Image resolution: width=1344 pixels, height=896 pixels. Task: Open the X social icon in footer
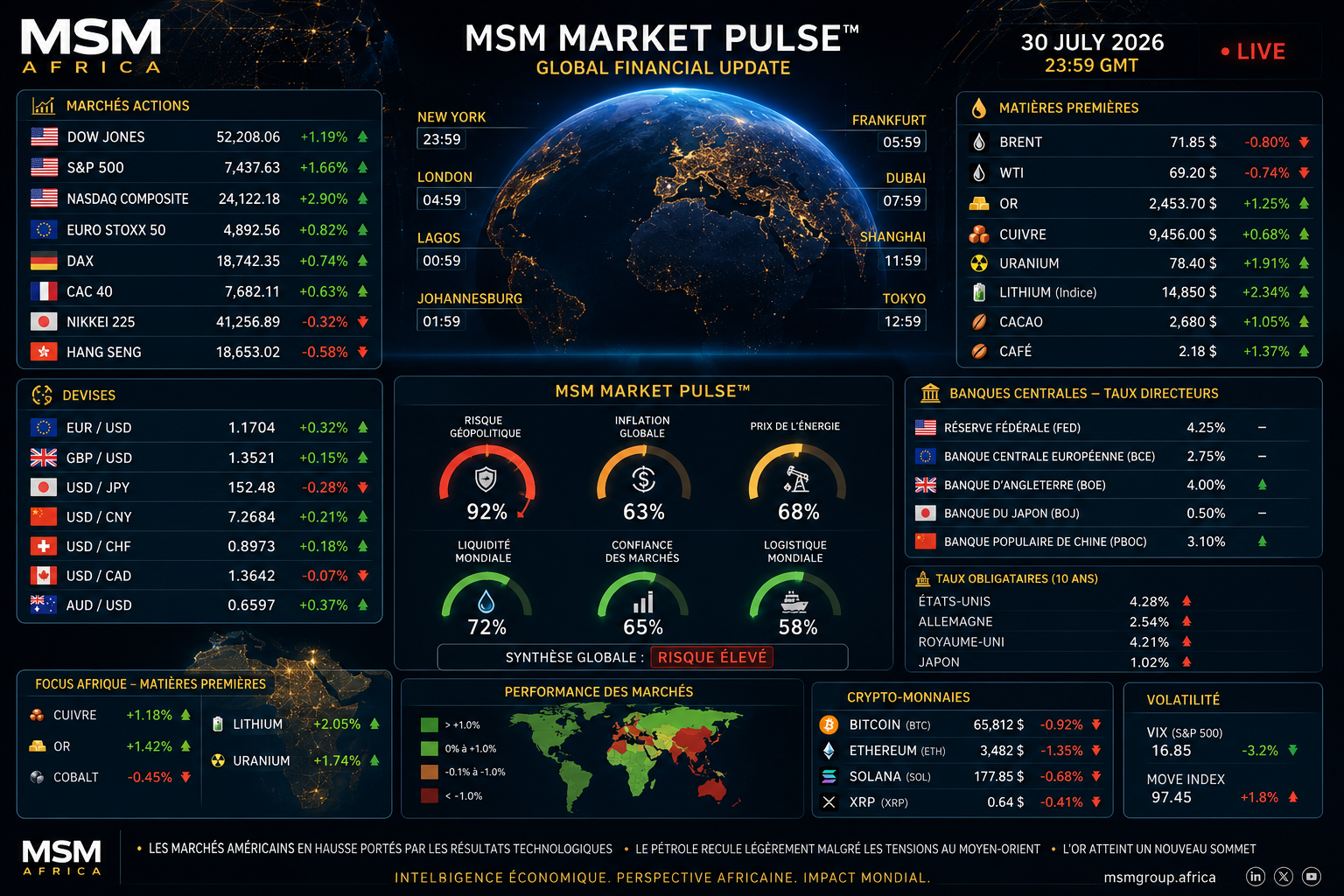coord(1284,876)
